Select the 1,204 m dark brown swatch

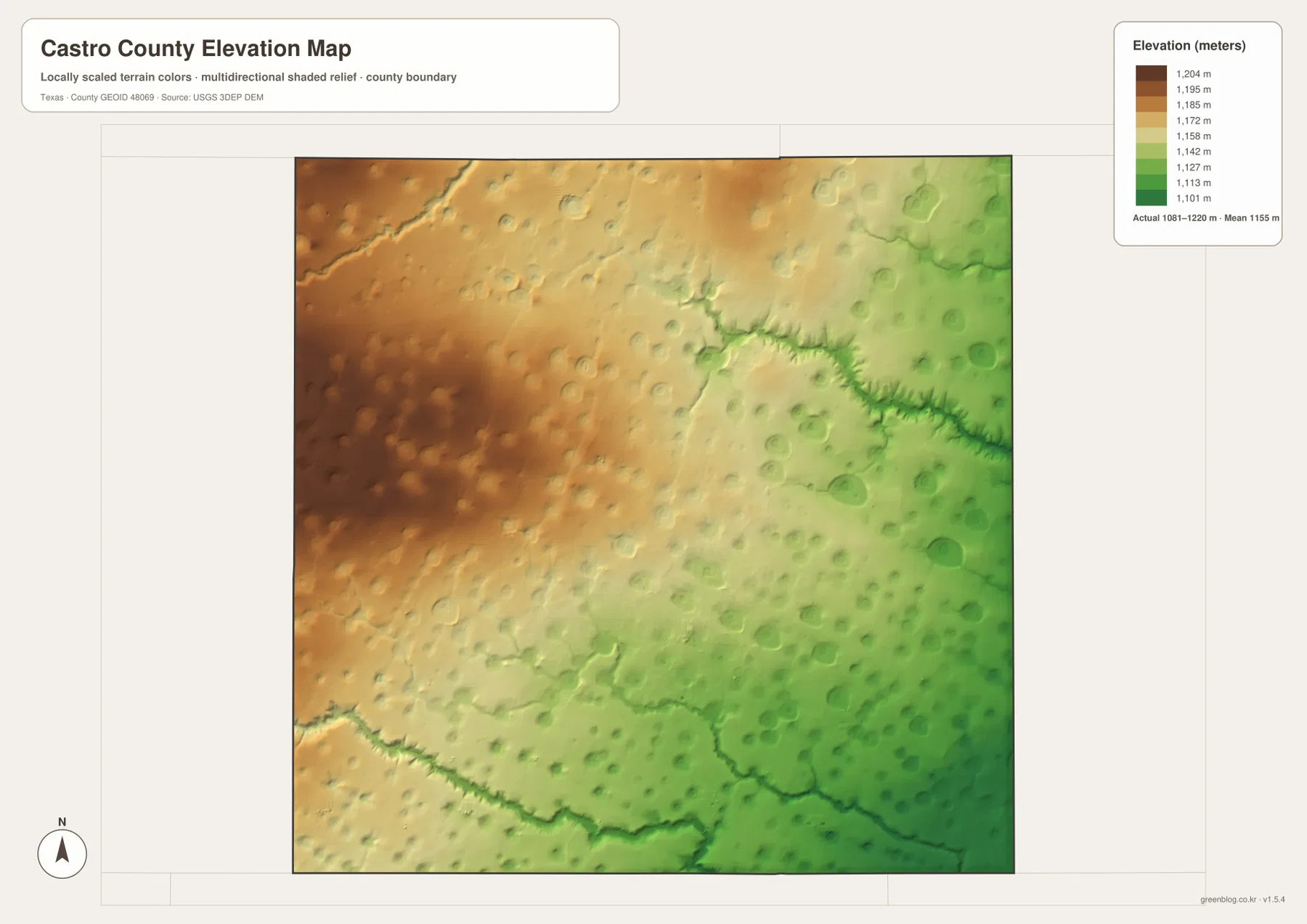1151,73
